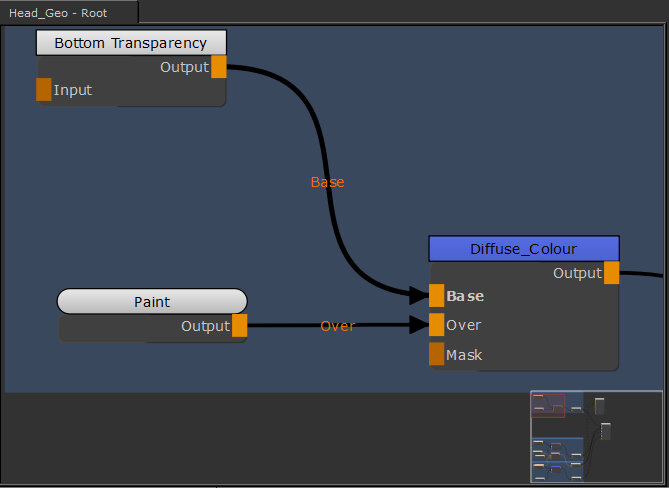Select the Bottom Transparency node title
Image resolution: width=669 pixels, height=488 pixels.
[x=131, y=43]
